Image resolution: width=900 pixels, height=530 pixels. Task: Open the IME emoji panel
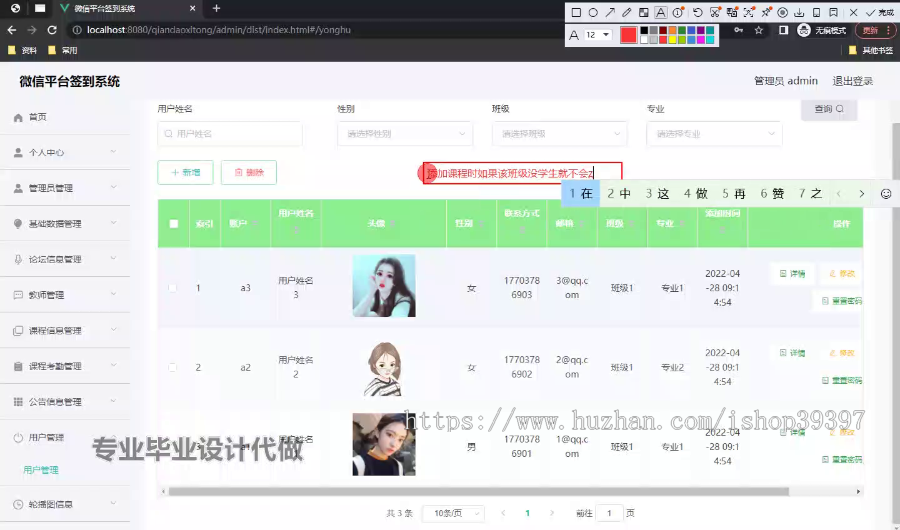click(x=886, y=194)
